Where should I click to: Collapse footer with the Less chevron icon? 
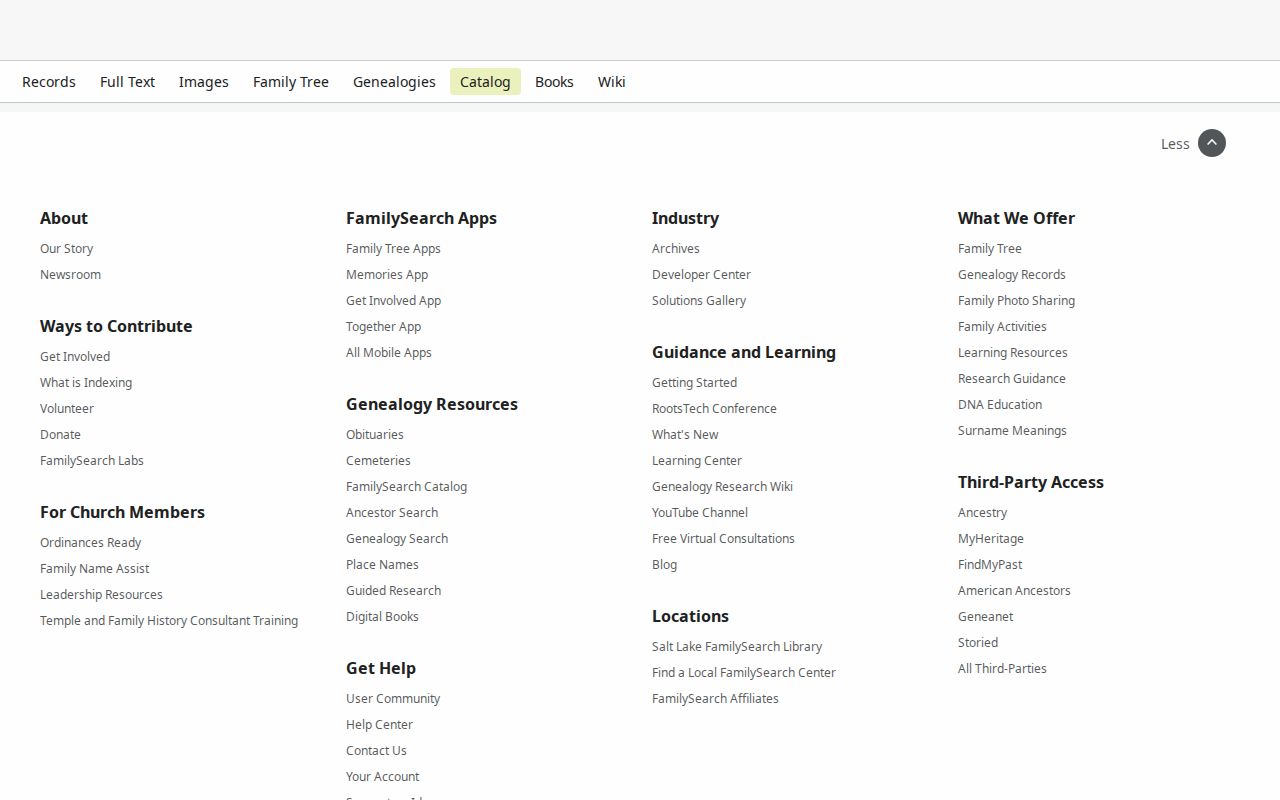pos(1211,143)
